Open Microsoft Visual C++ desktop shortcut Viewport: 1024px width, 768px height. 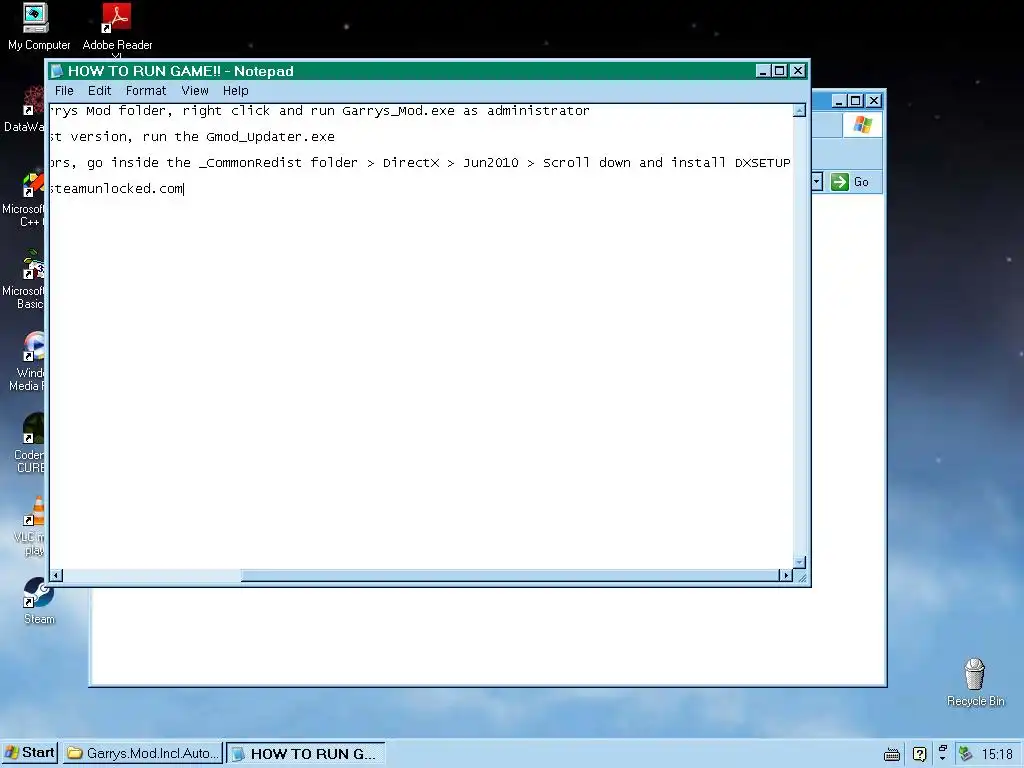24,199
